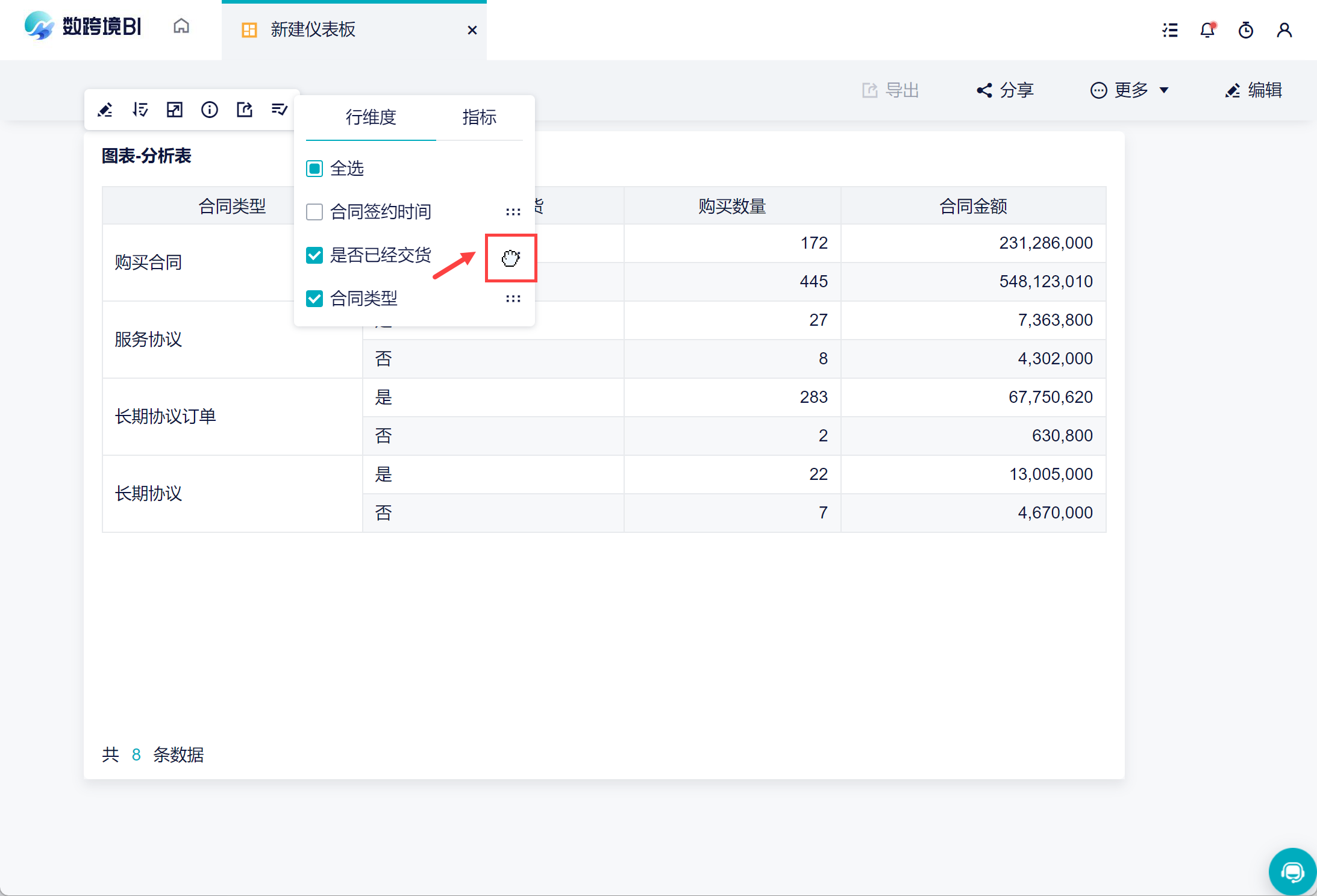Select the 行维度 tab

point(371,117)
